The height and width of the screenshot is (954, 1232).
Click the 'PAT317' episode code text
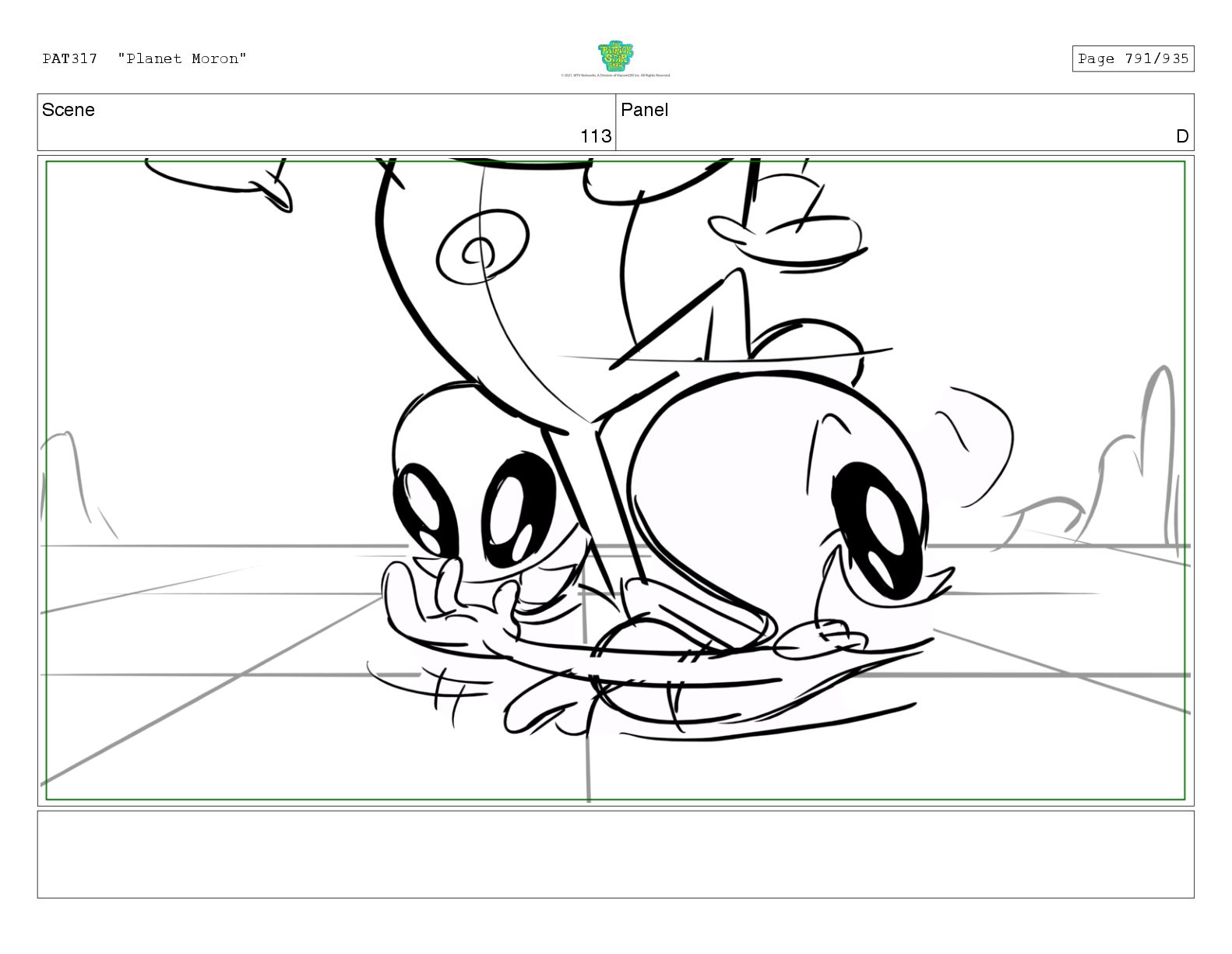pos(70,58)
